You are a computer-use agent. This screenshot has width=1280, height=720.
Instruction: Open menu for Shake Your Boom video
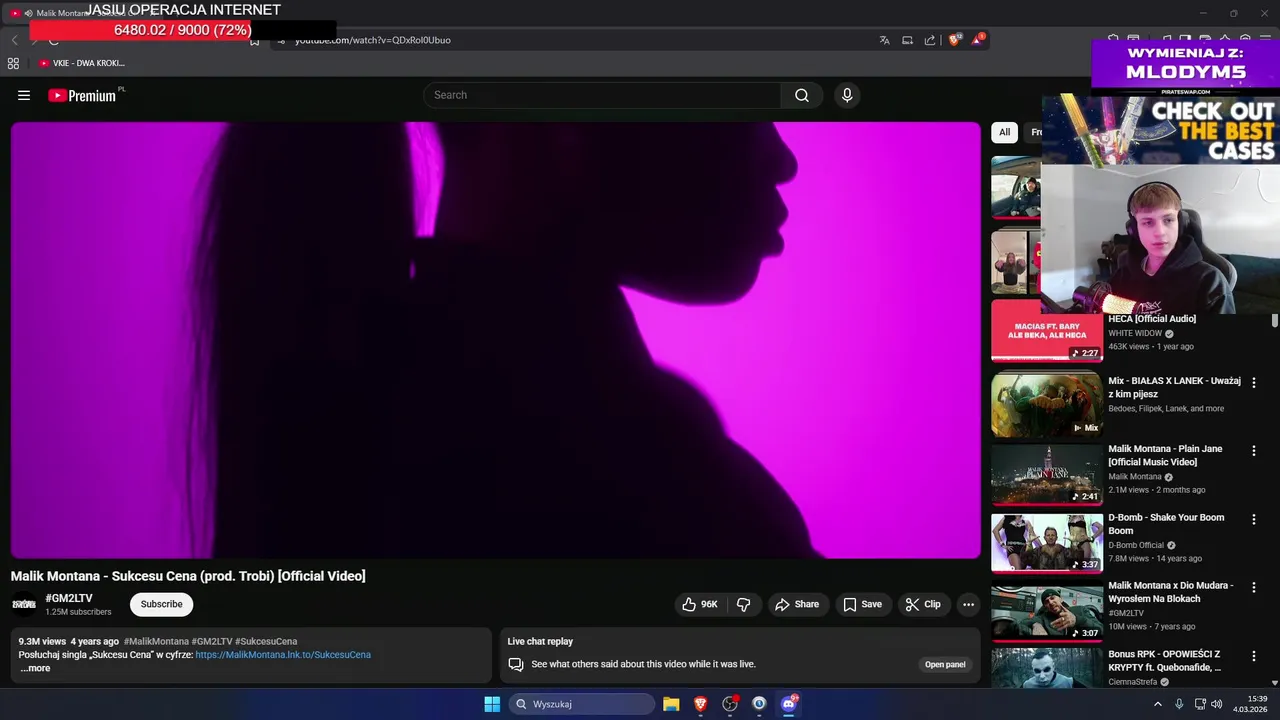tap(1253, 519)
